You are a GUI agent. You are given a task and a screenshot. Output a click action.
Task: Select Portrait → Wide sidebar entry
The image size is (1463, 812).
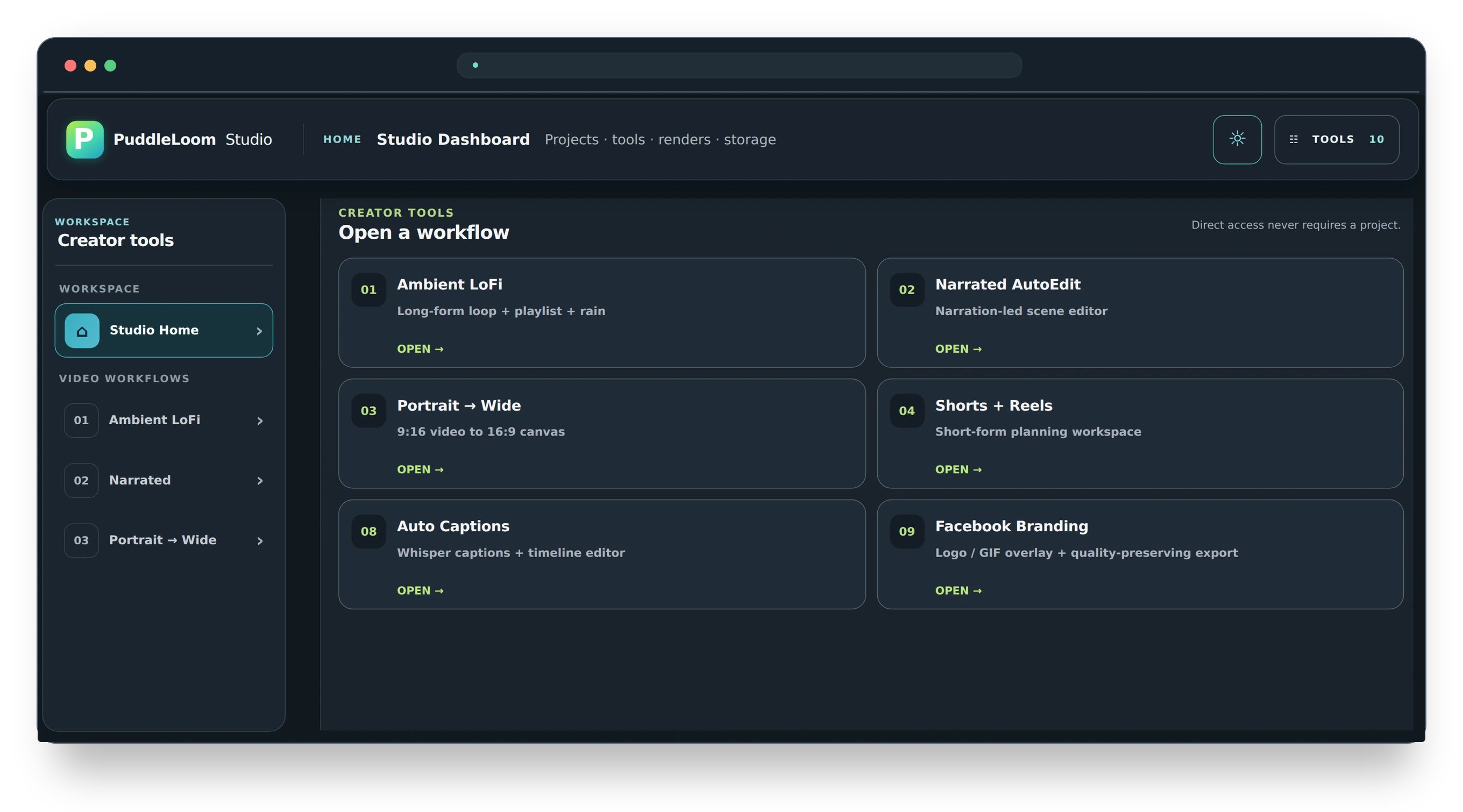(x=164, y=540)
